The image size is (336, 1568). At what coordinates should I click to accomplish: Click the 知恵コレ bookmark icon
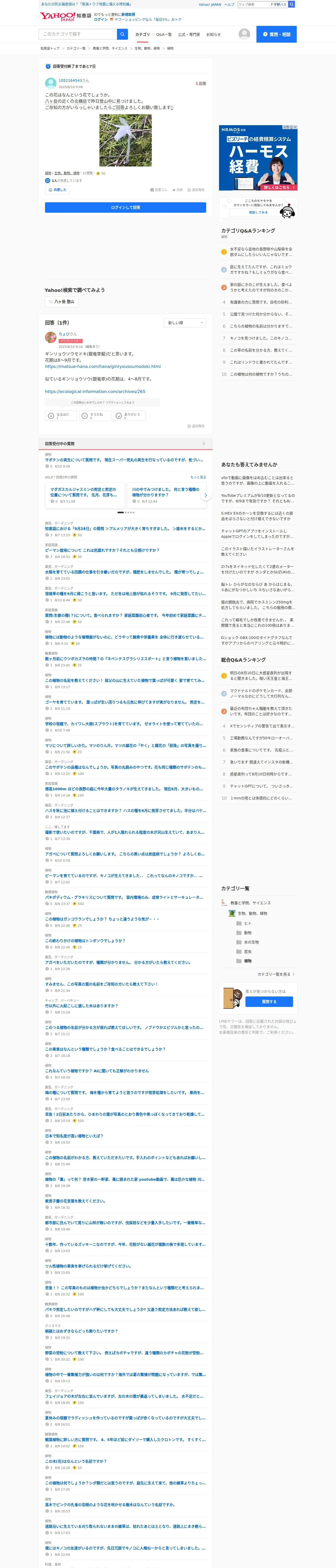point(152,190)
